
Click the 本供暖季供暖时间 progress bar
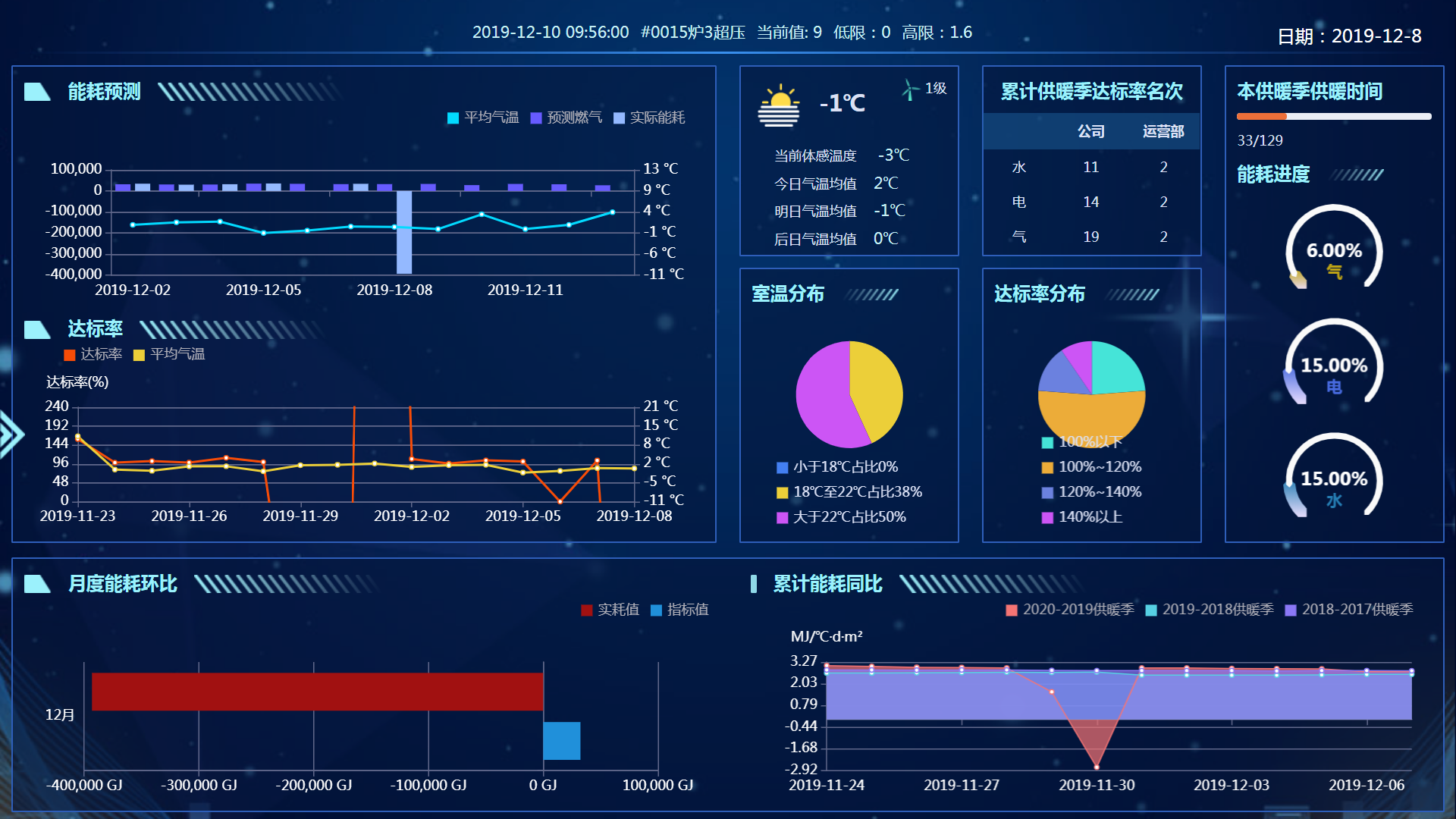(x=1333, y=117)
